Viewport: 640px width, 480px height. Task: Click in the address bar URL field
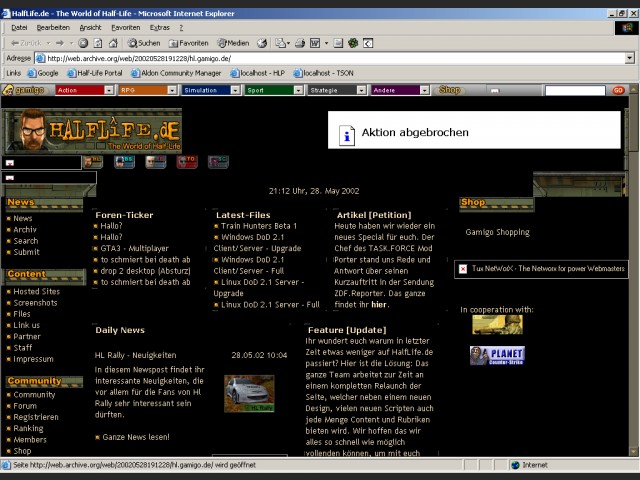pyautogui.click(x=330, y=58)
